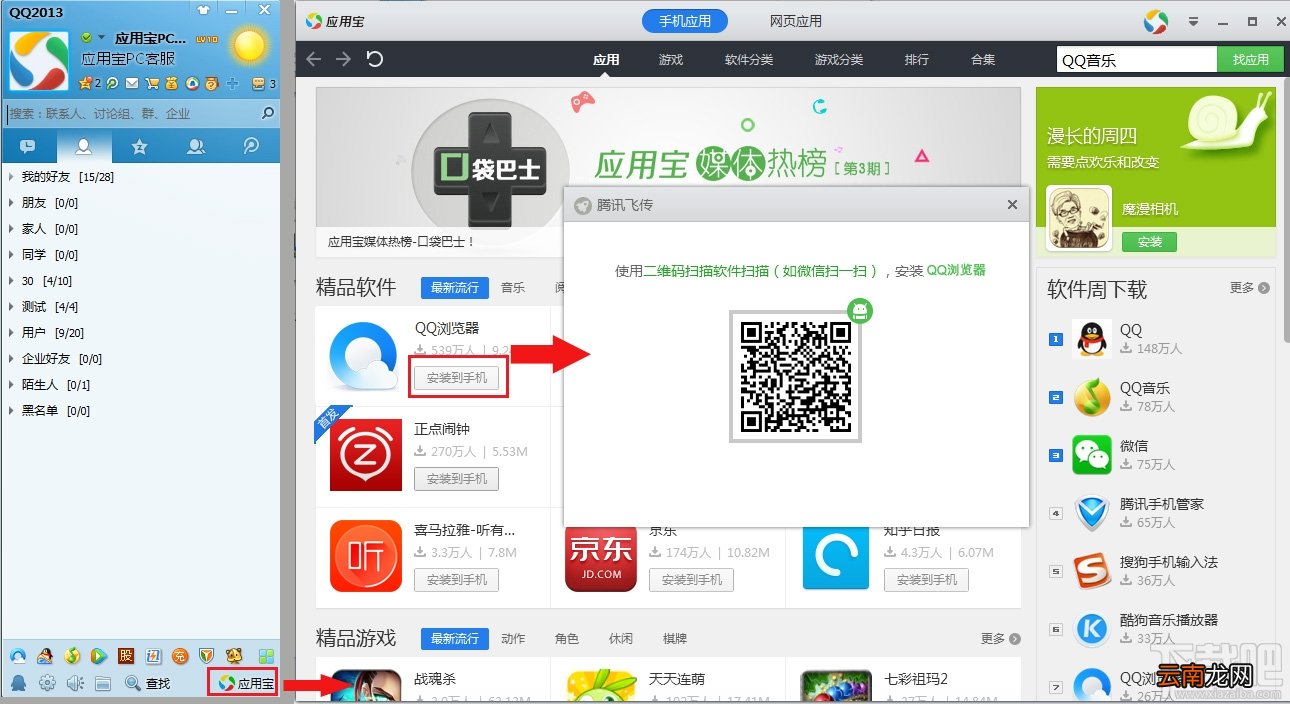1290x704 pixels.
Task: Open the online status dropdown arrow
Action: (101, 38)
